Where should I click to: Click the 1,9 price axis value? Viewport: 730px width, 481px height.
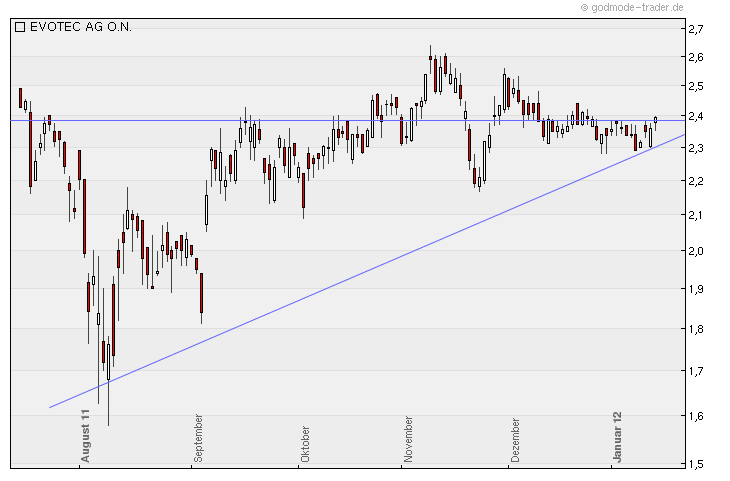[x=696, y=289]
